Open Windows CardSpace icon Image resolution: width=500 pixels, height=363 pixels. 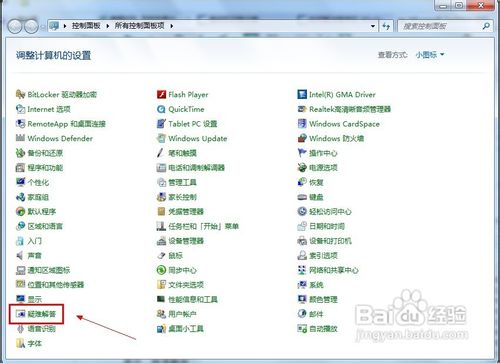click(x=302, y=124)
